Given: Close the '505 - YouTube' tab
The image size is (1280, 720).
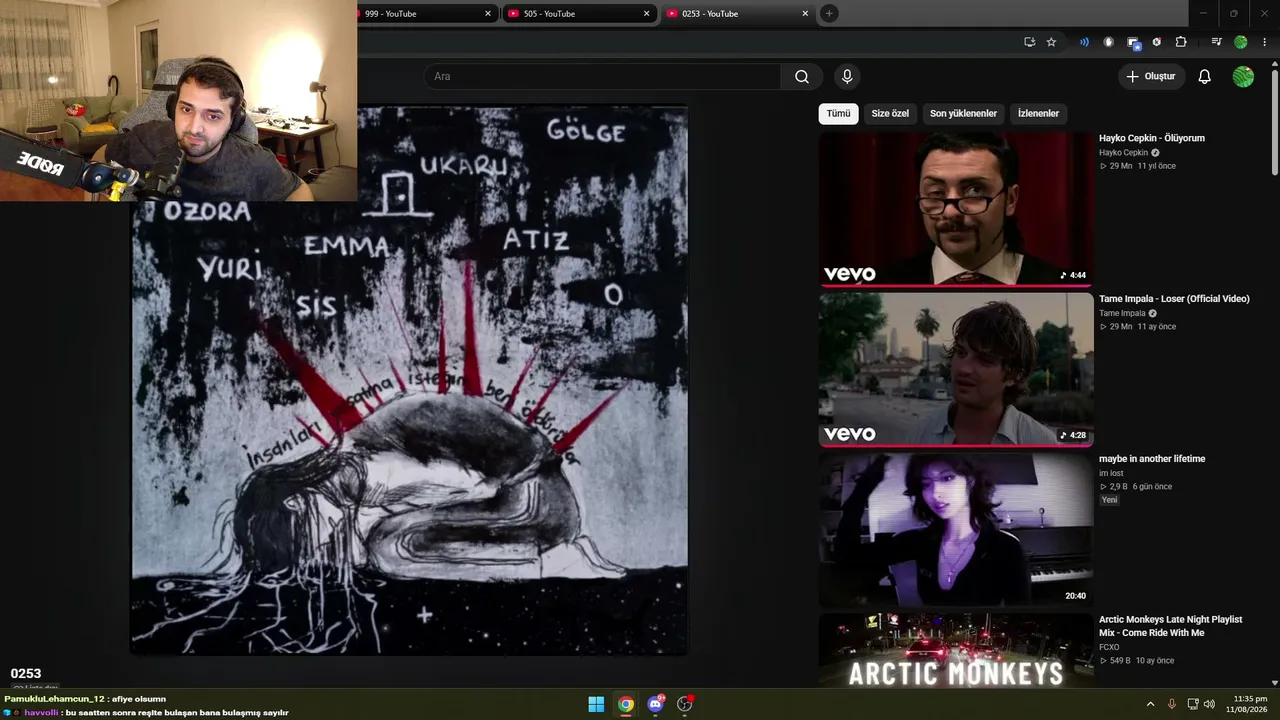Looking at the screenshot, I should click(x=646, y=14).
